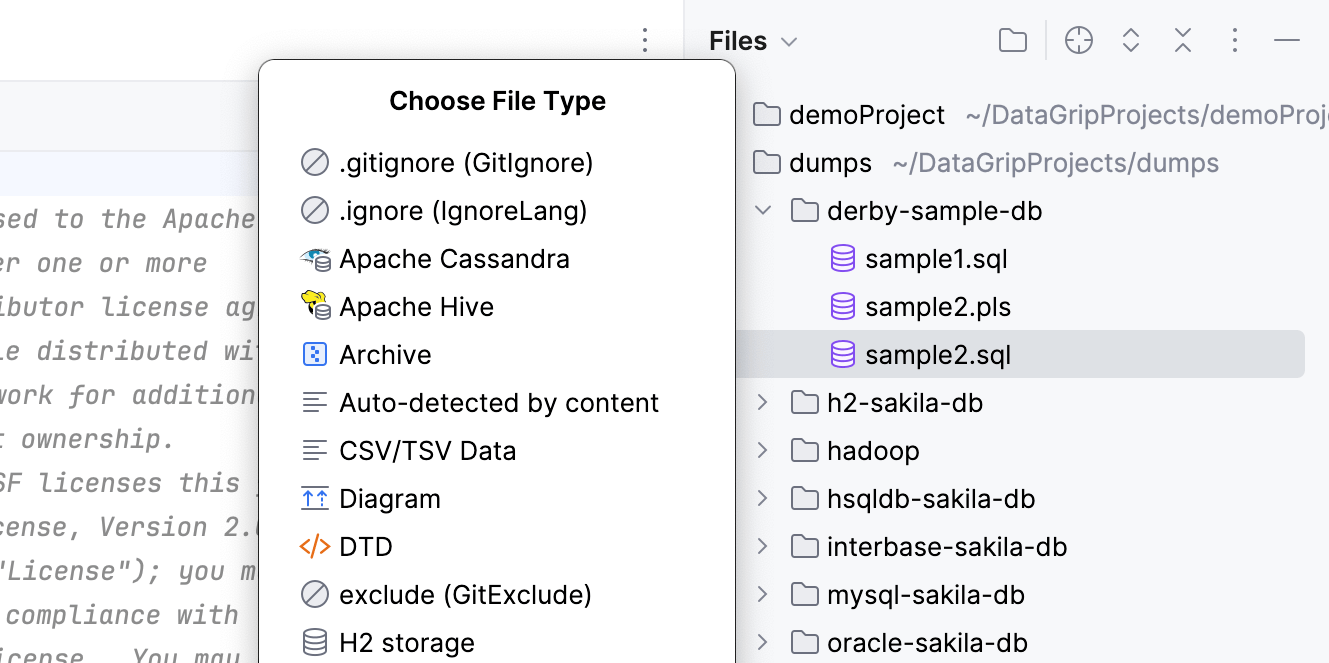Screen dimensions: 1329x663
Task: Open the editor more options menu
Action: coord(645,40)
